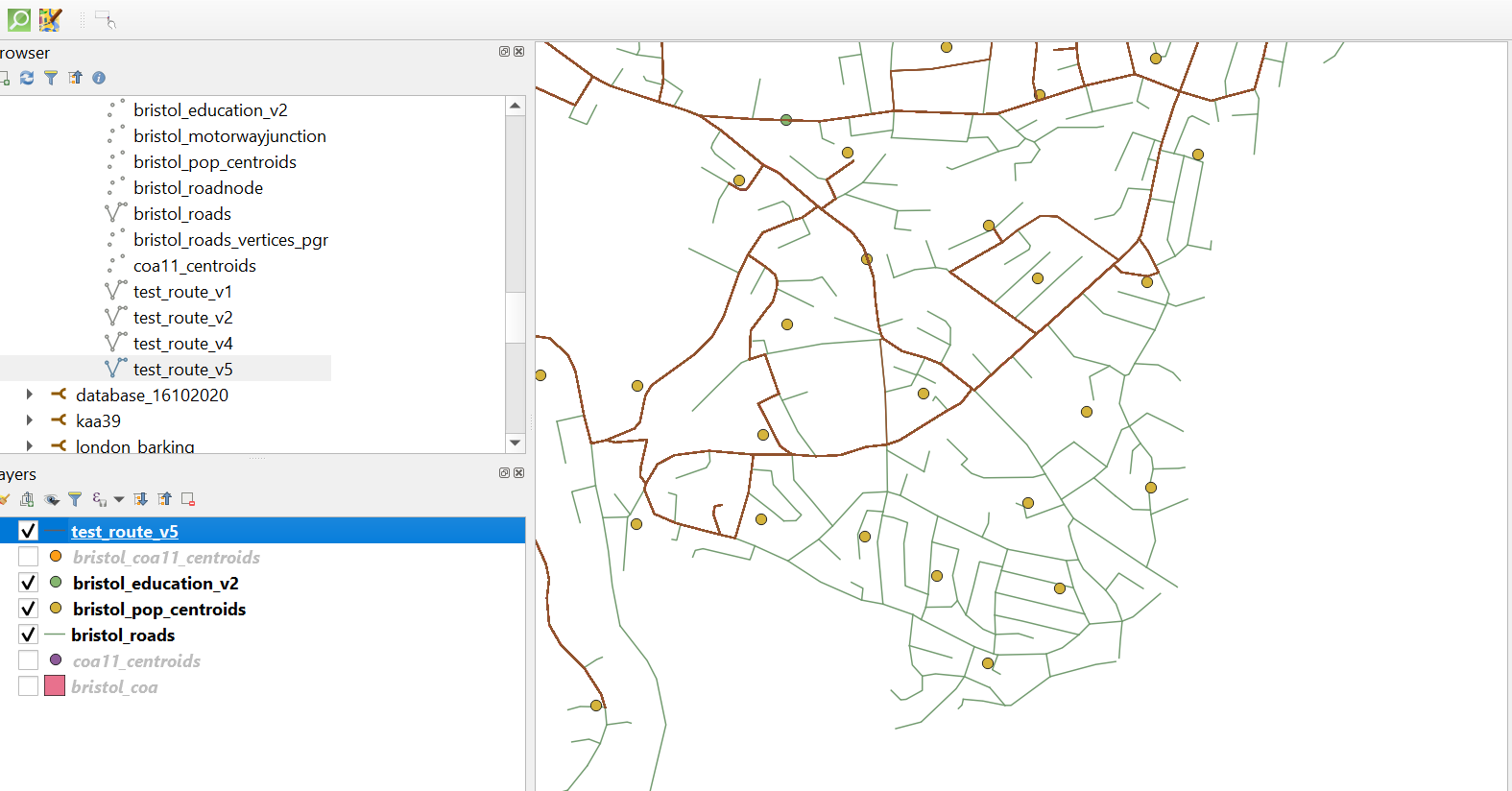Filter the Layers legend
The image size is (1512, 791).
click(75, 499)
